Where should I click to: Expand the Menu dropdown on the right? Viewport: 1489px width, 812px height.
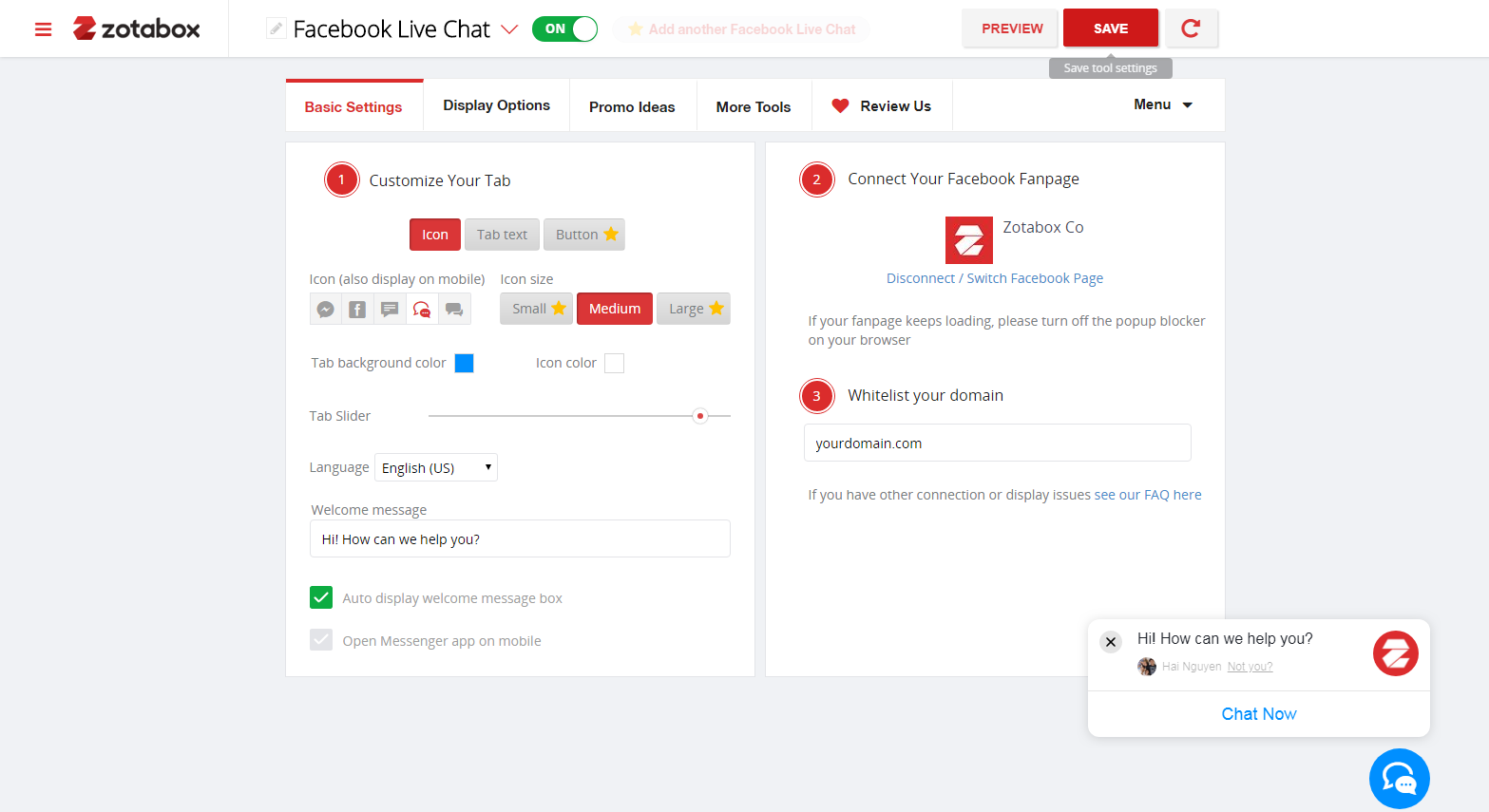click(1161, 104)
